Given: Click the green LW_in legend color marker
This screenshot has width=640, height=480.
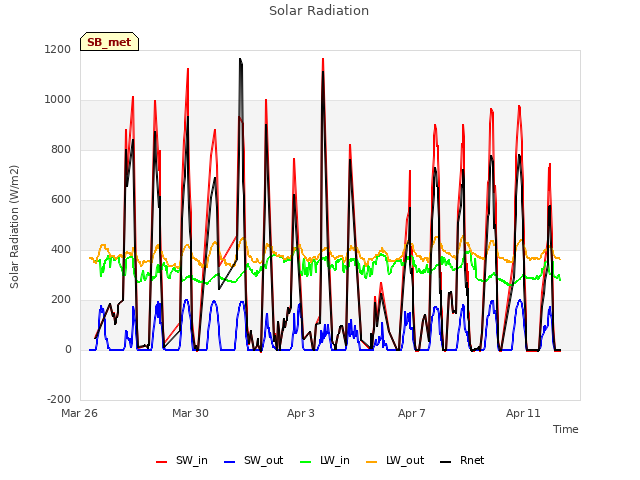Looking at the screenshot, I should (x=306, y=462).
